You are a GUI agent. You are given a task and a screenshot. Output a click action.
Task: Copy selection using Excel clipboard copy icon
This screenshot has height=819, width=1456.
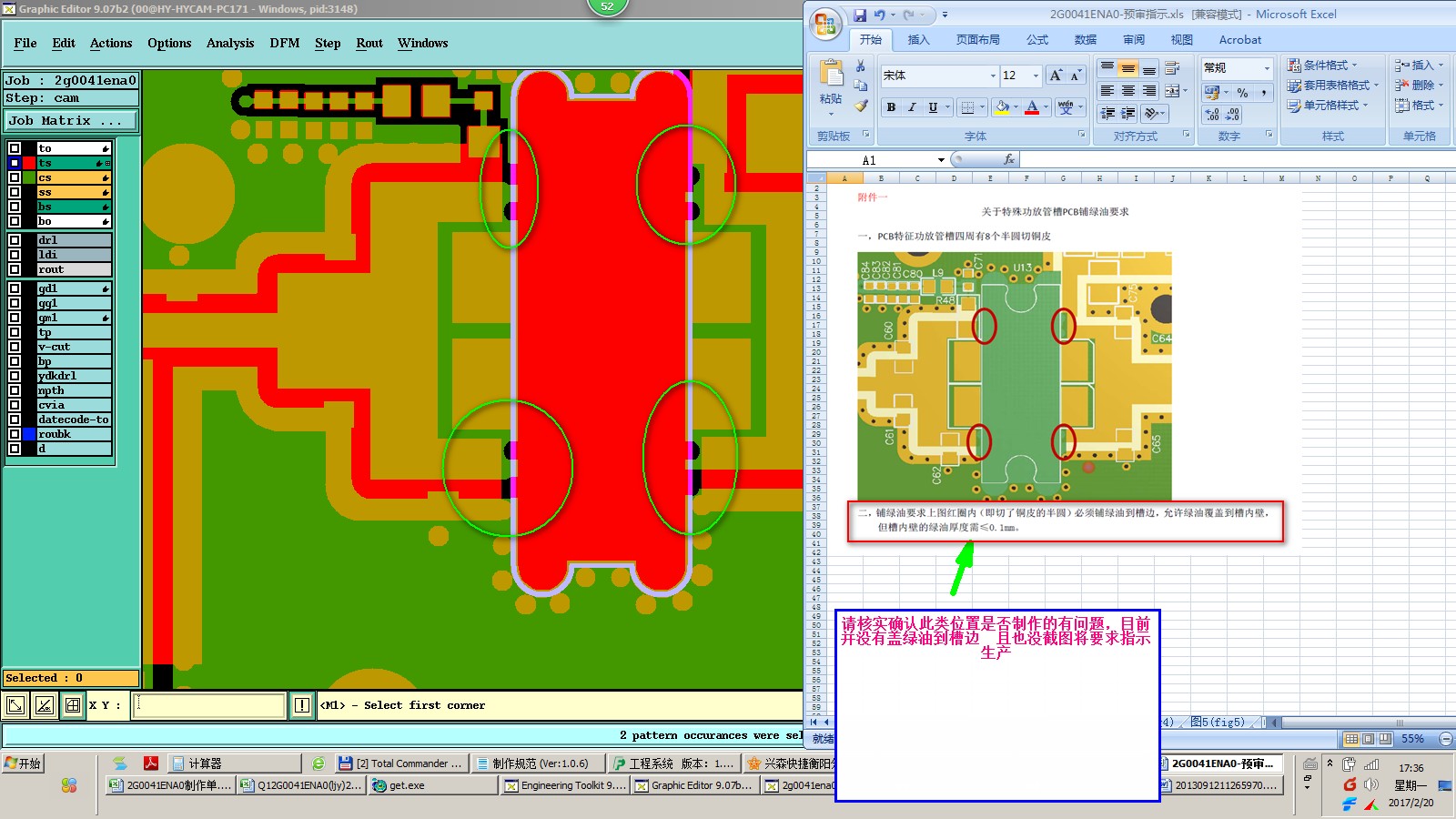(861, 86)
